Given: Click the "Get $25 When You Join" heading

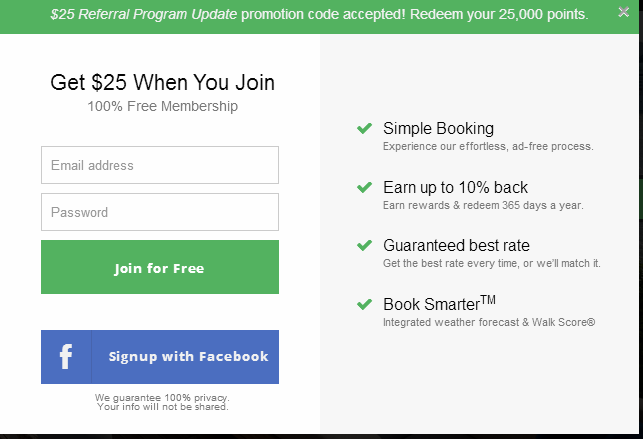Looking at the screenshot, I should click(x=162, y=82).
